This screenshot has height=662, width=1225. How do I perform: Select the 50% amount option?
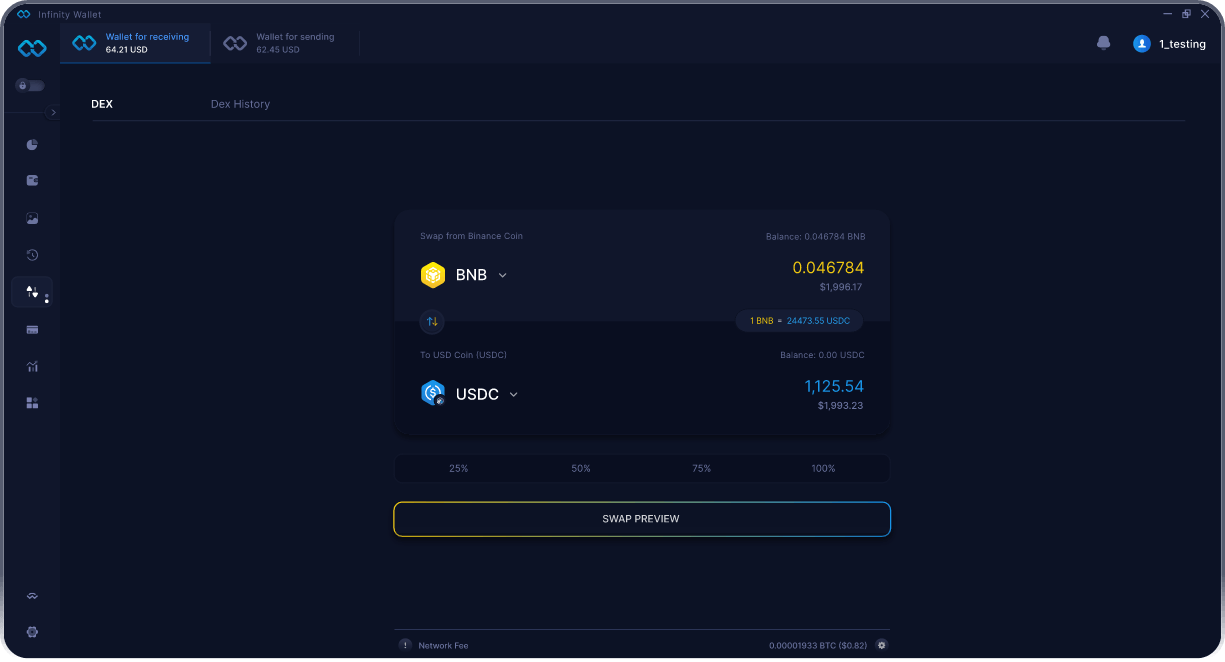point(581,468)
